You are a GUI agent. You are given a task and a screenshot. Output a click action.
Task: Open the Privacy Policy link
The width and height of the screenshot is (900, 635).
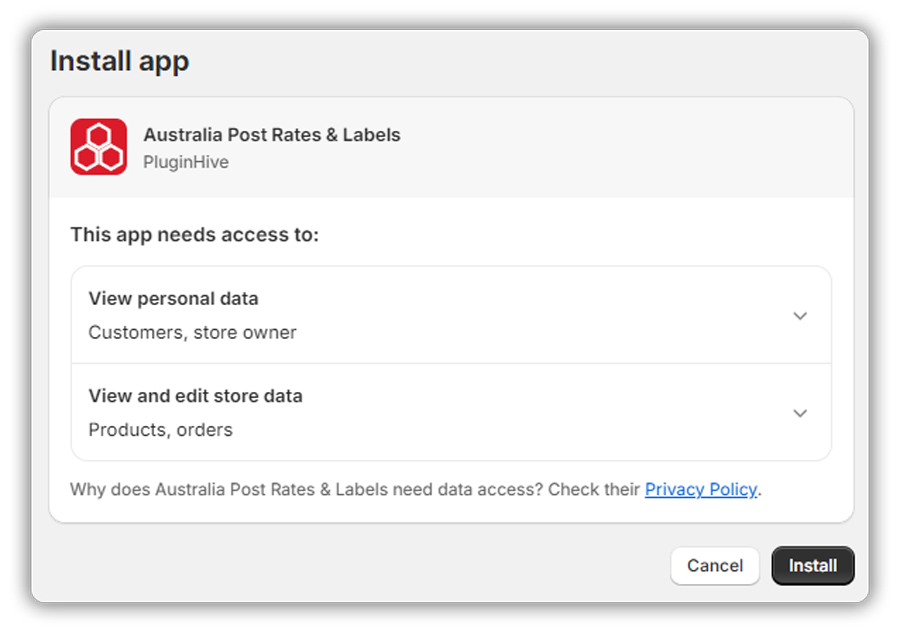(x=701, y=489)
